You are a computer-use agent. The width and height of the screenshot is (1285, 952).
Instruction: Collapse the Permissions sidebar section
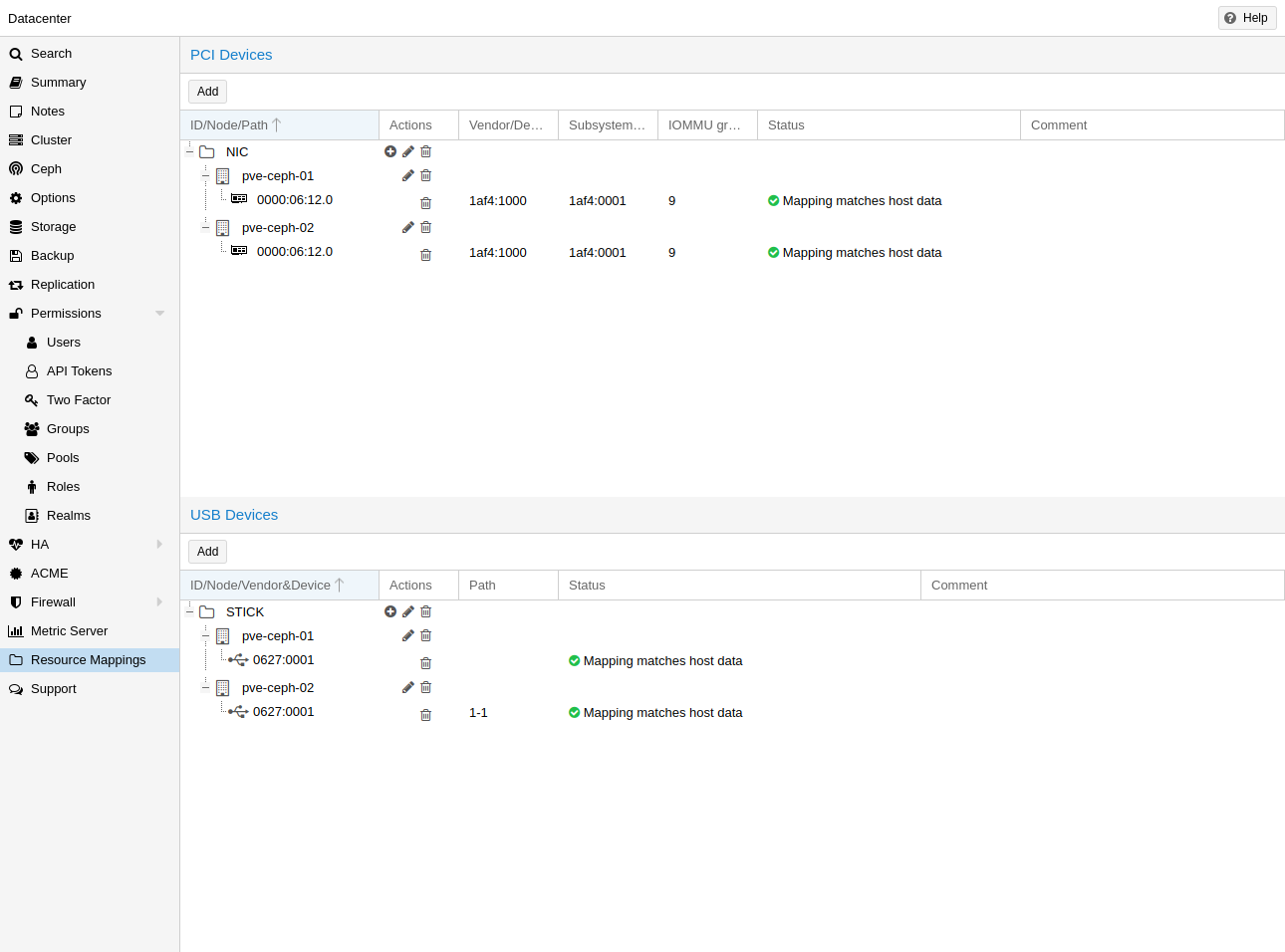point(159,314)
